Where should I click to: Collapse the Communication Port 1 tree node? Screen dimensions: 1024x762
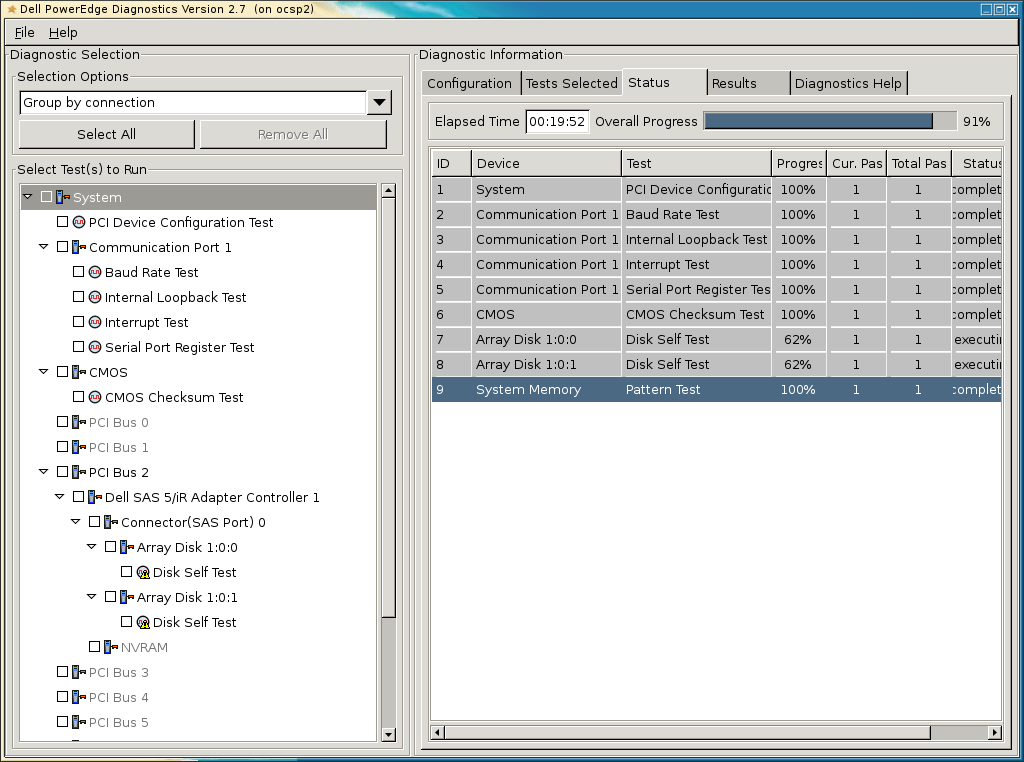pyautogui.click(x=44, y=247)
